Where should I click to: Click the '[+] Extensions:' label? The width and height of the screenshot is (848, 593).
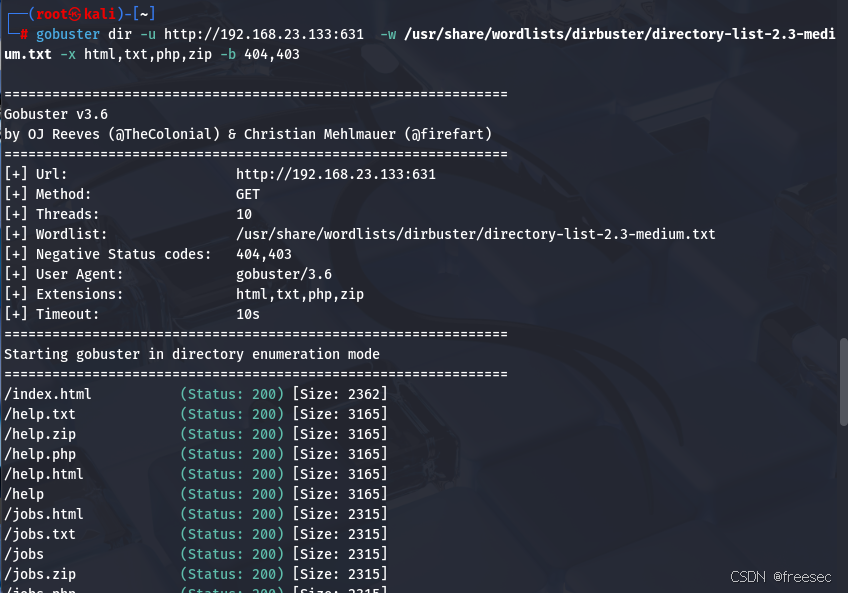(64, 294)
